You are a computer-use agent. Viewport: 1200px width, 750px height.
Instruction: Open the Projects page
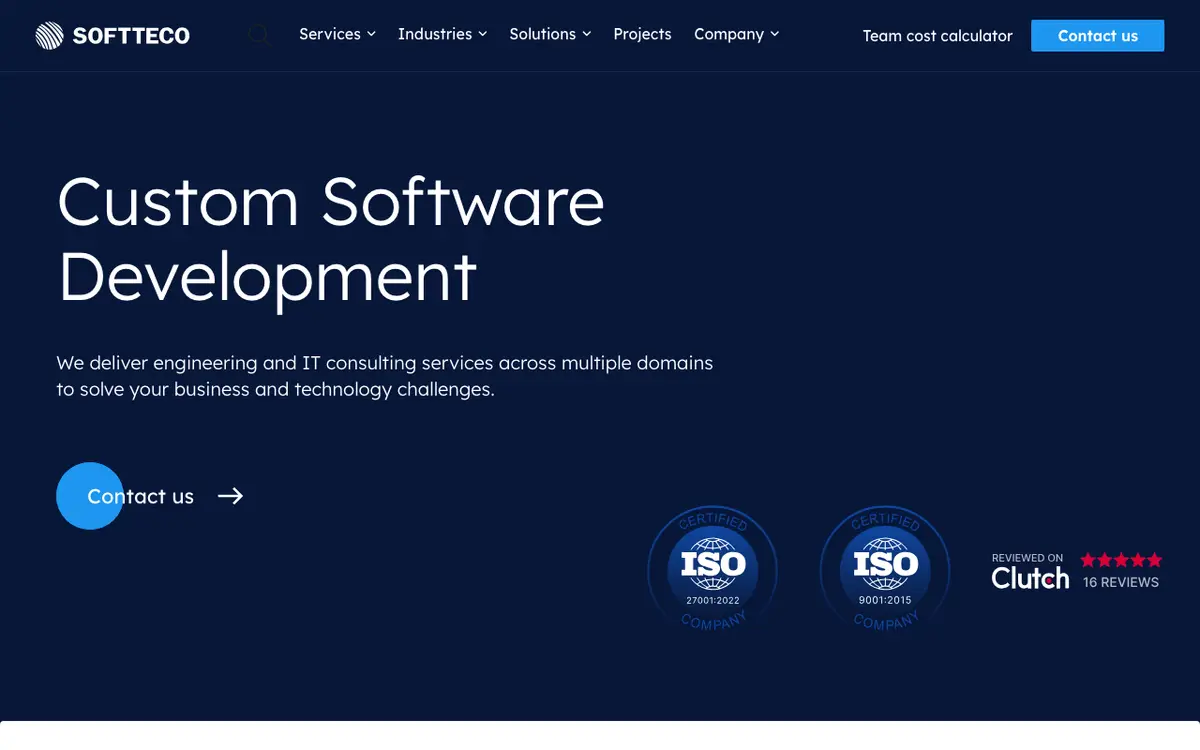642,34
